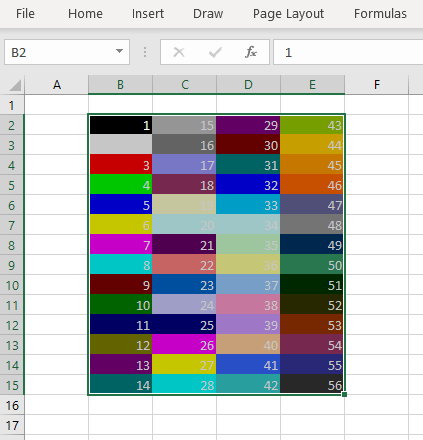Select the column D header
The height and width of the screenshot is (440, 423).
(248, 85)
